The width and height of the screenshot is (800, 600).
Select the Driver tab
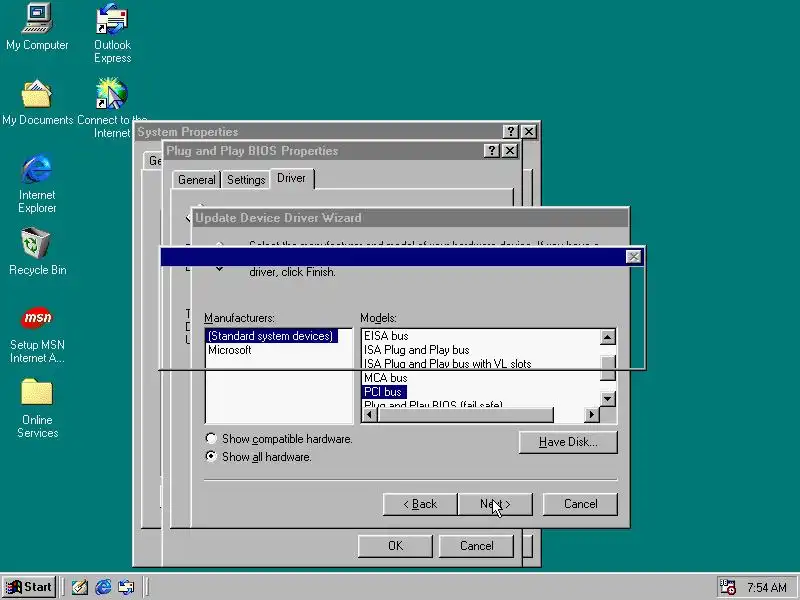click(291, 178)
